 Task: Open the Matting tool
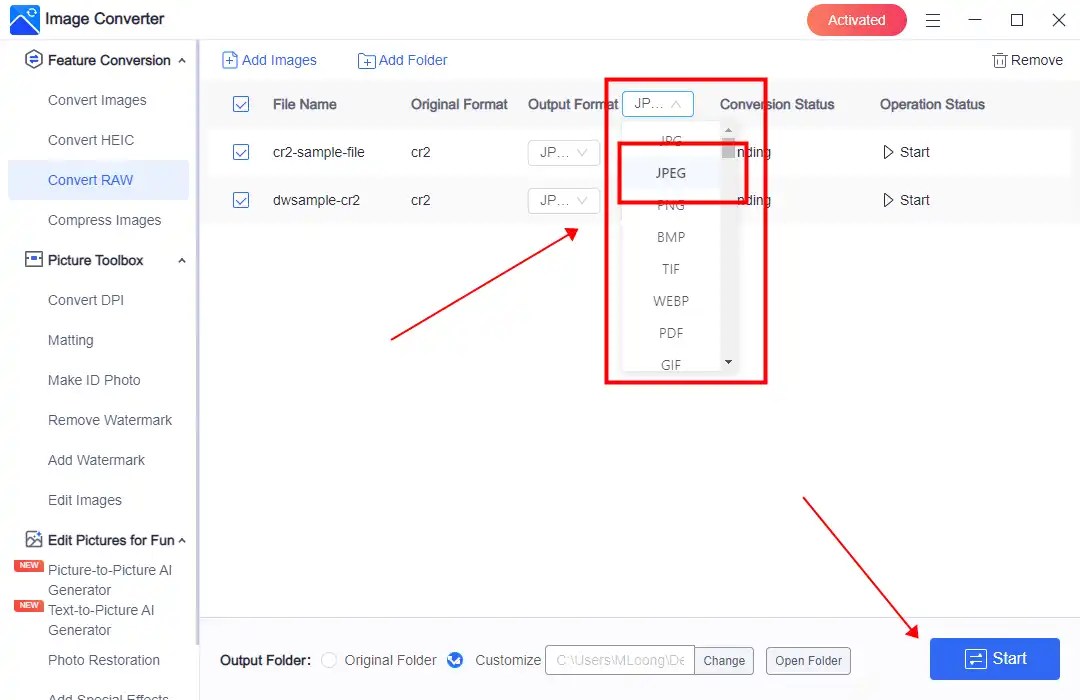[x=70, y=340]
